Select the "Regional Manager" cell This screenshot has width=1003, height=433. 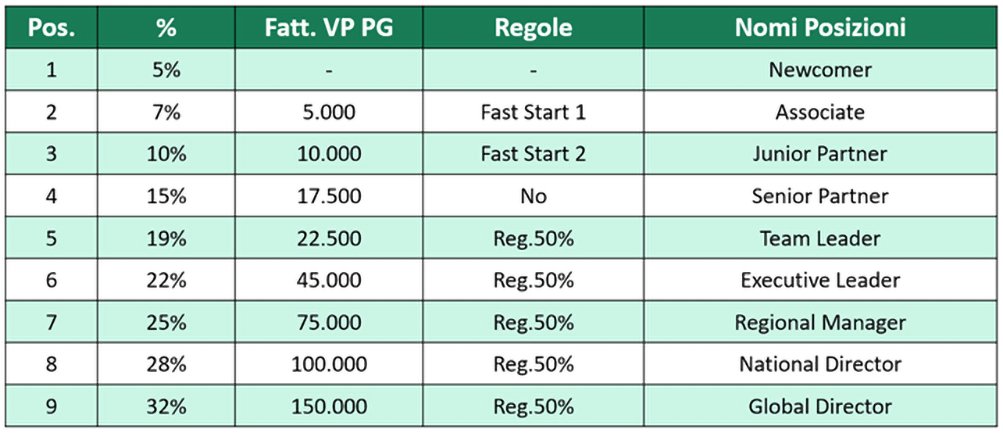click(x=819, y=322)
